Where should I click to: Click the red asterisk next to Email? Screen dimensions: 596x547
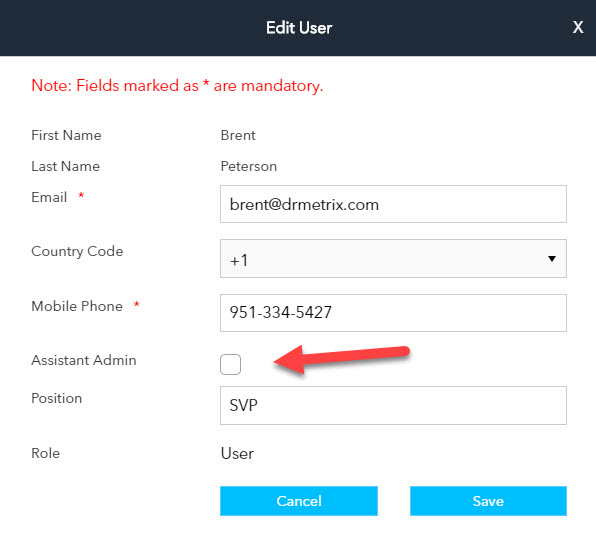pyautogui.click(x=81, y=195)
